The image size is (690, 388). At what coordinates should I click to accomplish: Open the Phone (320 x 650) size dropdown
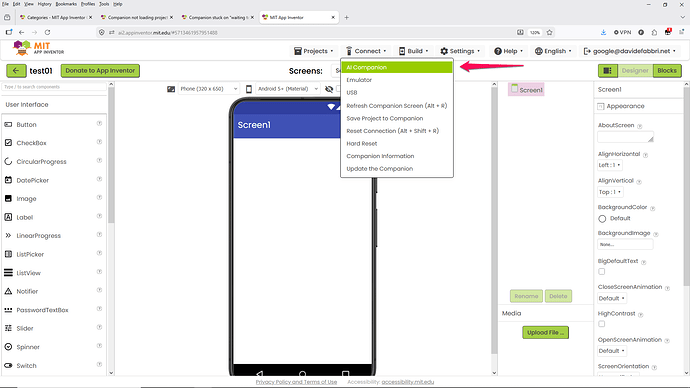coord(209,89)
